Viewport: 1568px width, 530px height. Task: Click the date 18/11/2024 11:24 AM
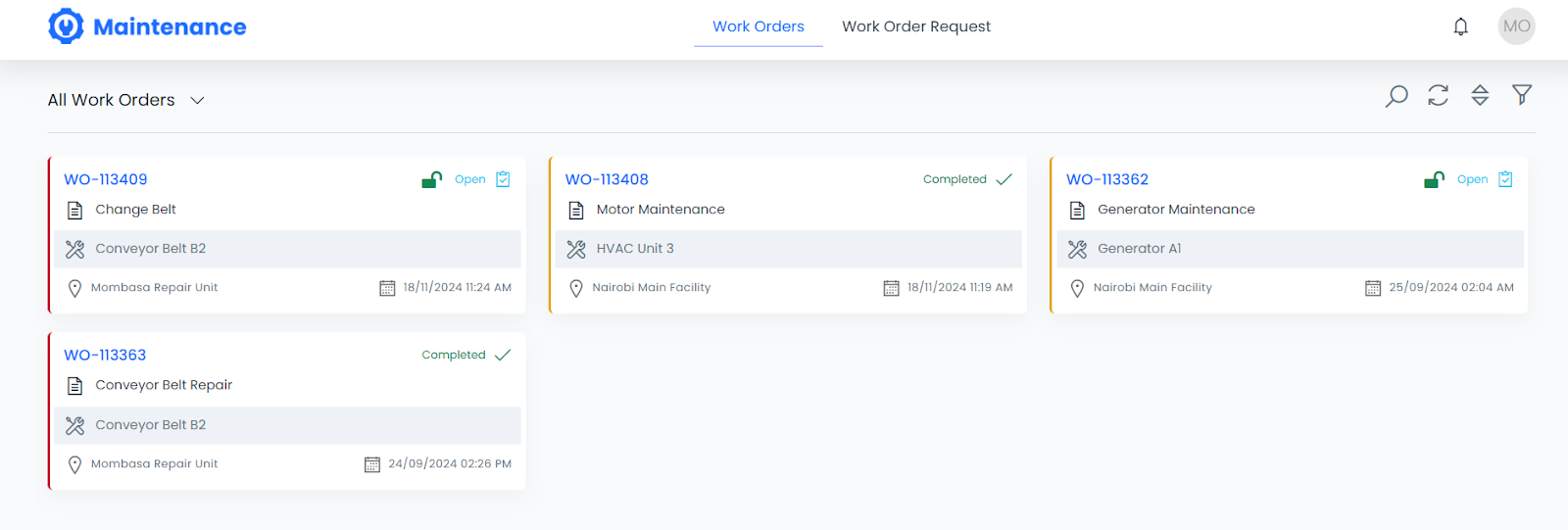(x=458, y=288)
